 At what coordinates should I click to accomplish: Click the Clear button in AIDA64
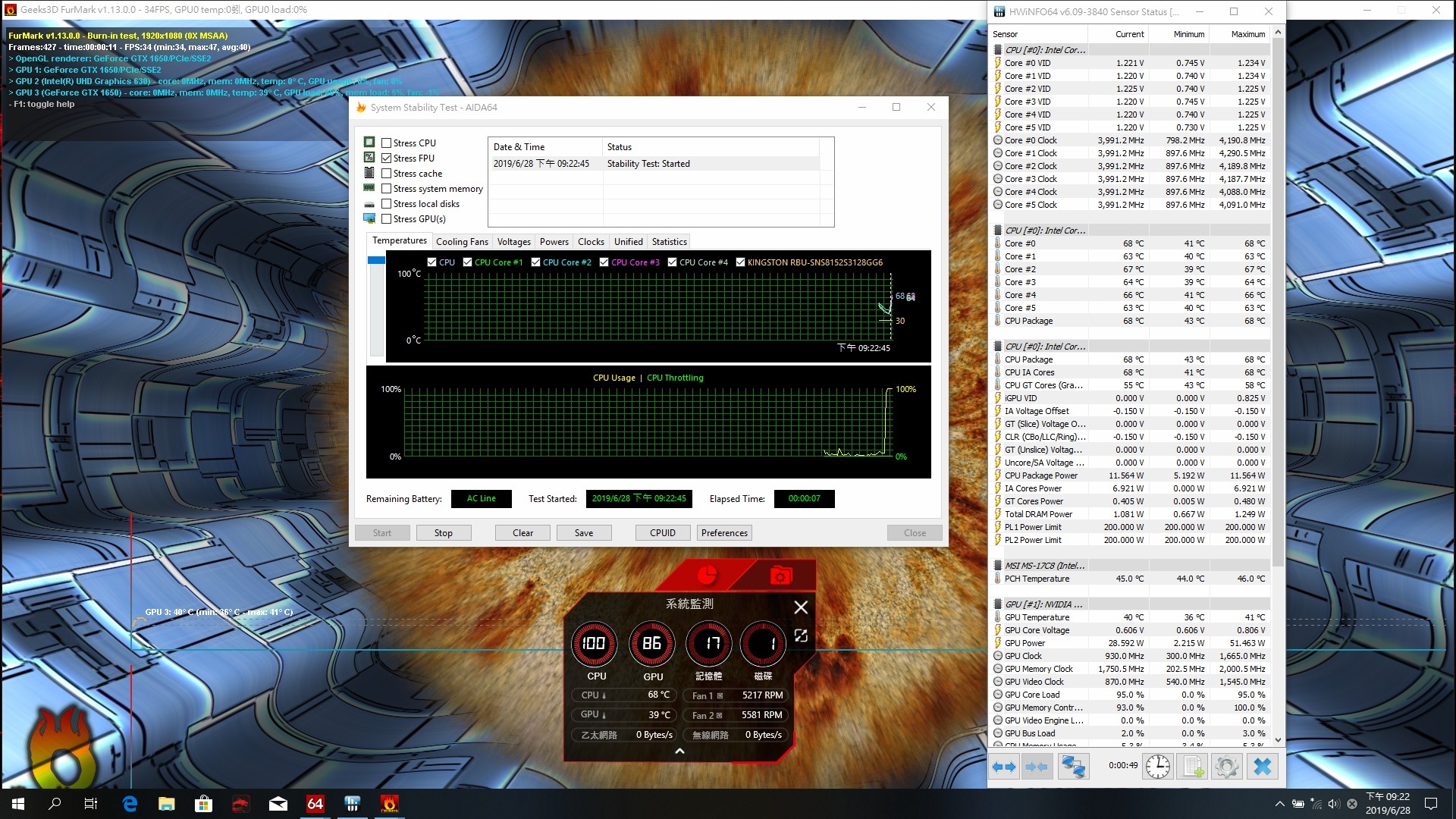(522, 533)
